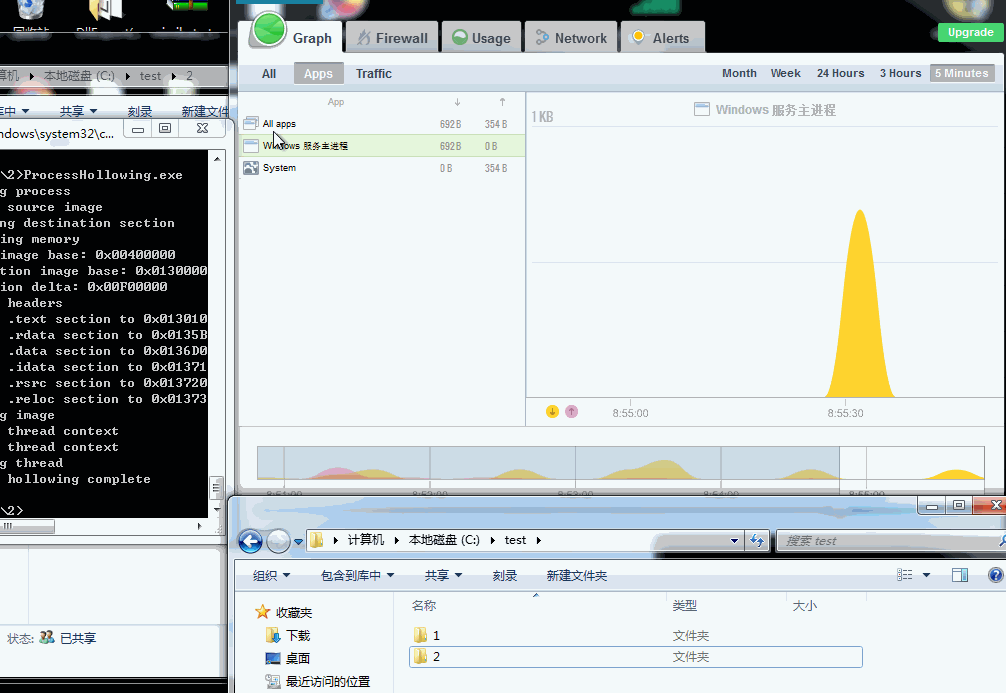This screenshot has height=693, width=1006.
Task: Select the Windows 服务主进程 row
Action: click(x=383, y=146)
